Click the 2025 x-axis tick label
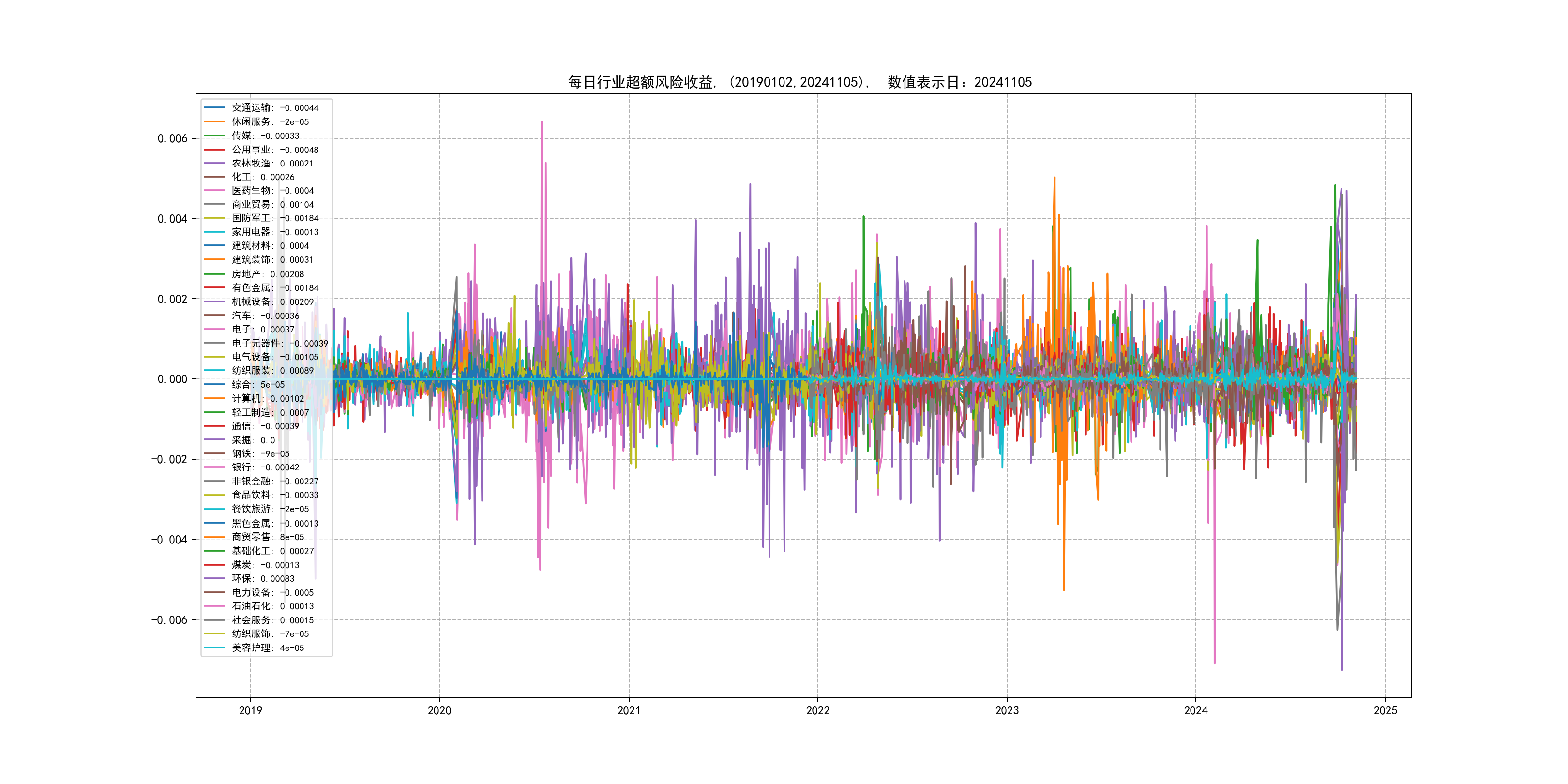This screenshot has height=784, width=1568. [x=1386, y=710]
